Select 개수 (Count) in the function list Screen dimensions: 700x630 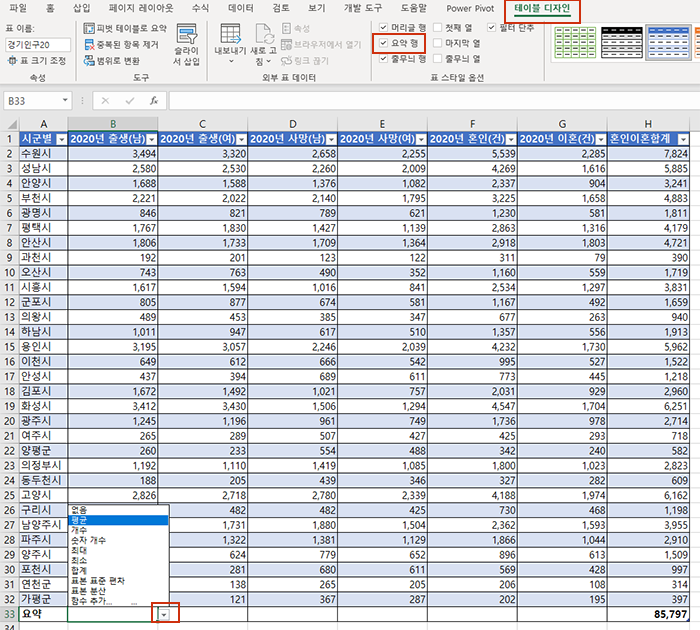(x=118, y=530)
